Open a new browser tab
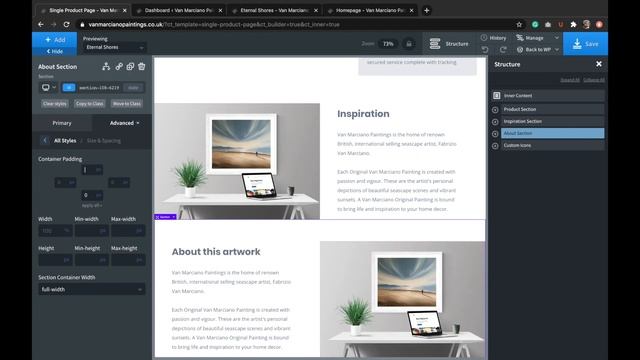The height and width of the screenshot is (360, 640). 427,11
